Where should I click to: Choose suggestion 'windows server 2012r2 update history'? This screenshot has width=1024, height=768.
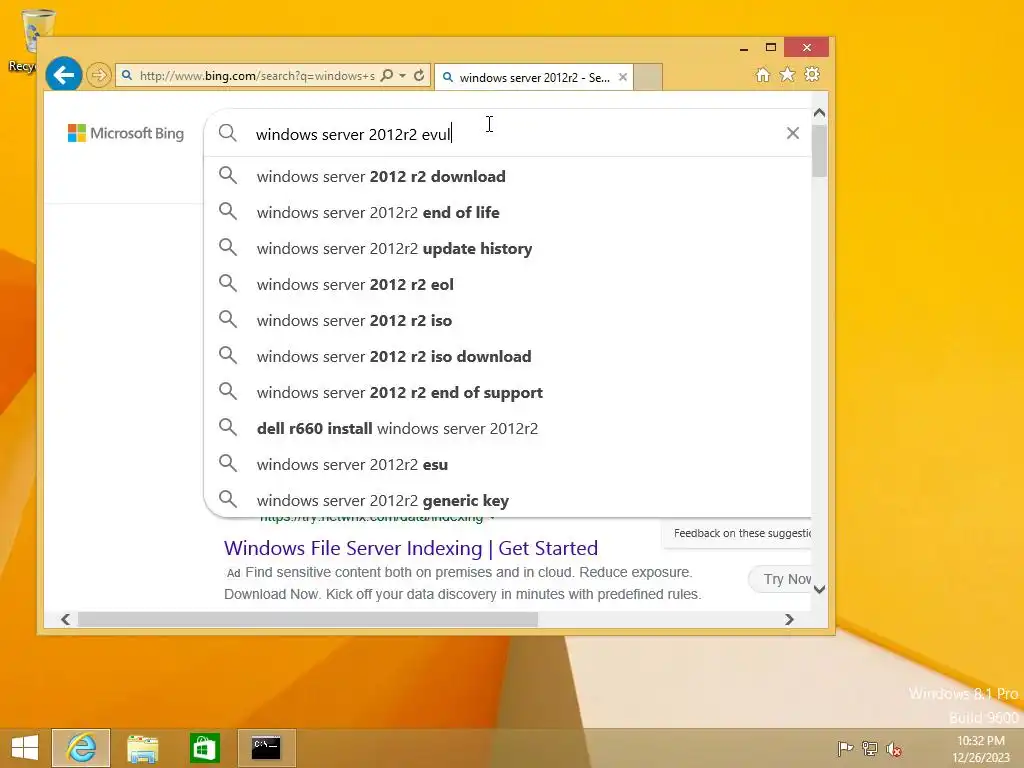tap(508, 248)
